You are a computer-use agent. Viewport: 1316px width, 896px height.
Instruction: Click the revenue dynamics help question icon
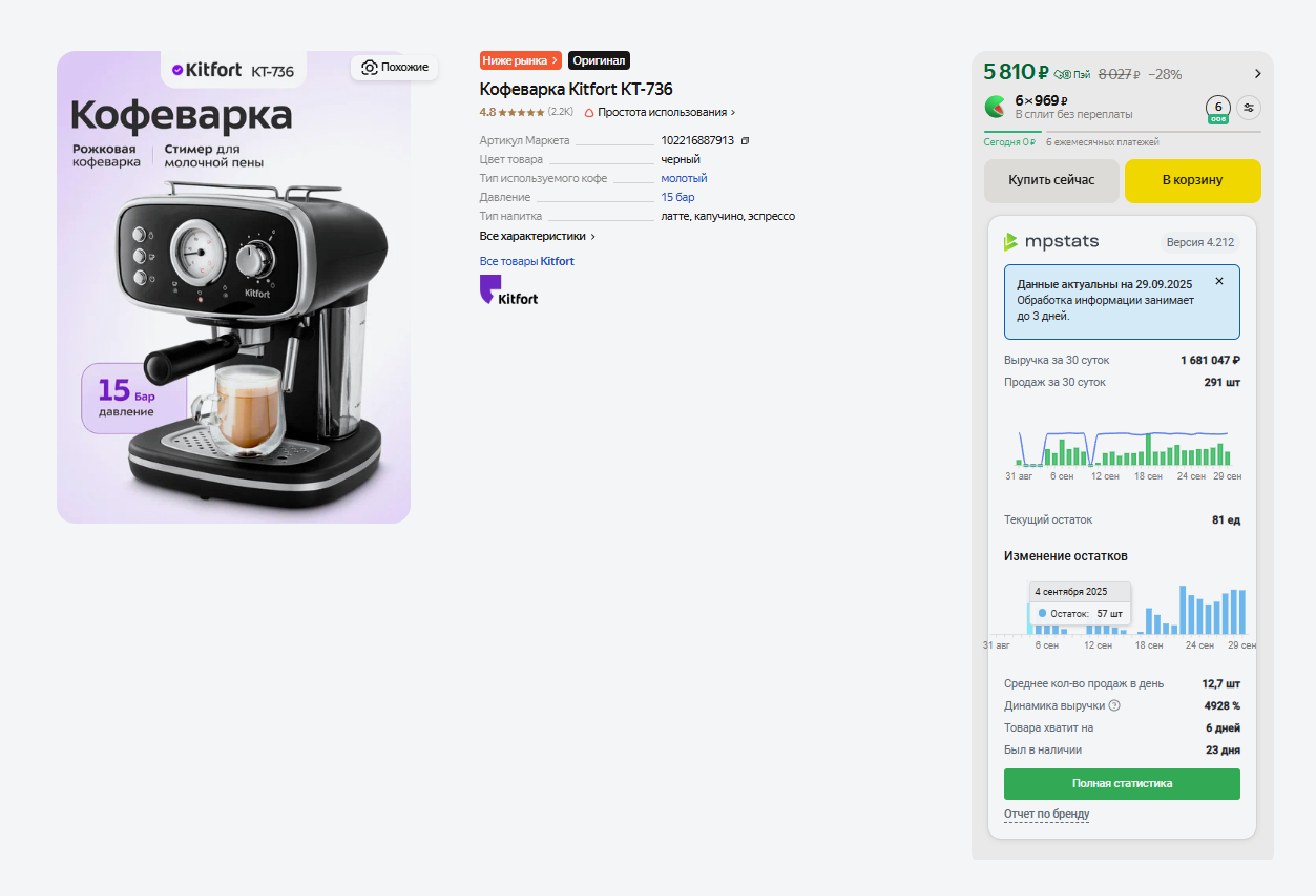coord(1114,706)
